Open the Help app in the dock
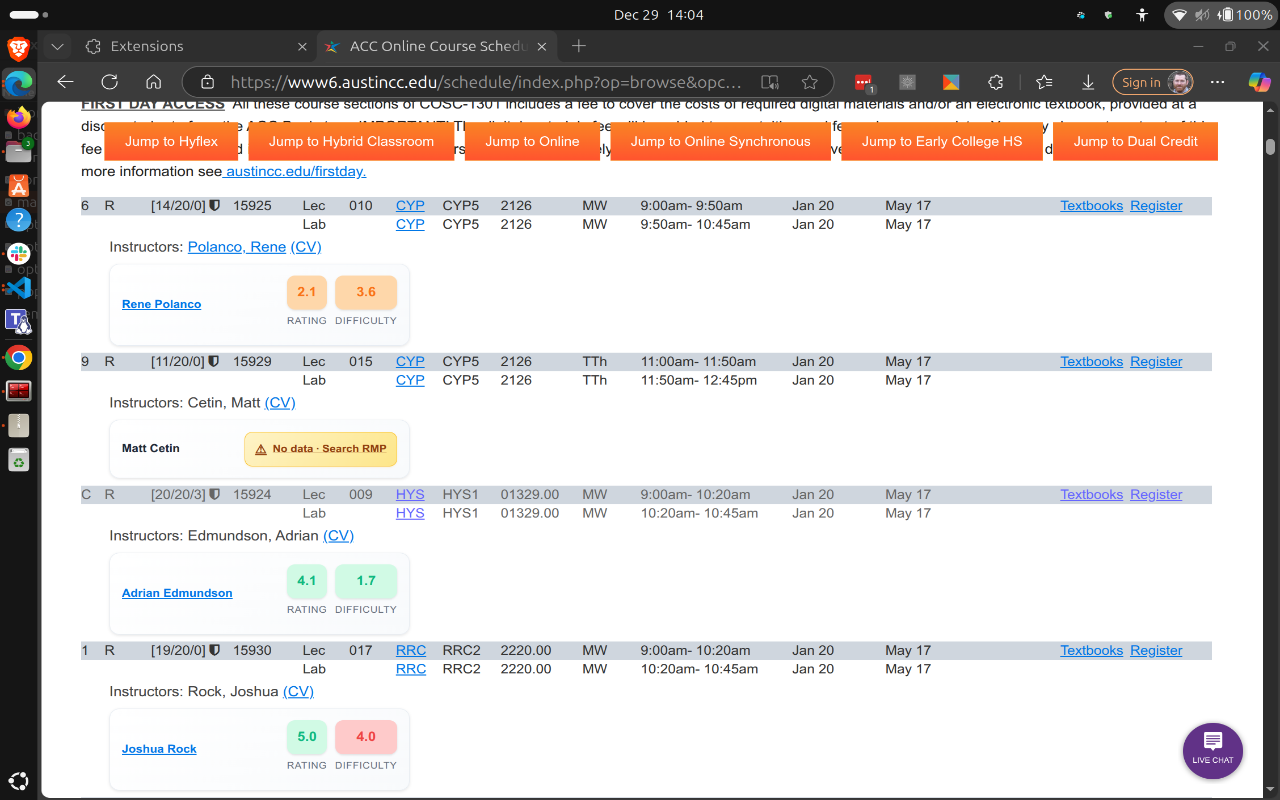The image size is (1280, 800). (x=18, y=220)
